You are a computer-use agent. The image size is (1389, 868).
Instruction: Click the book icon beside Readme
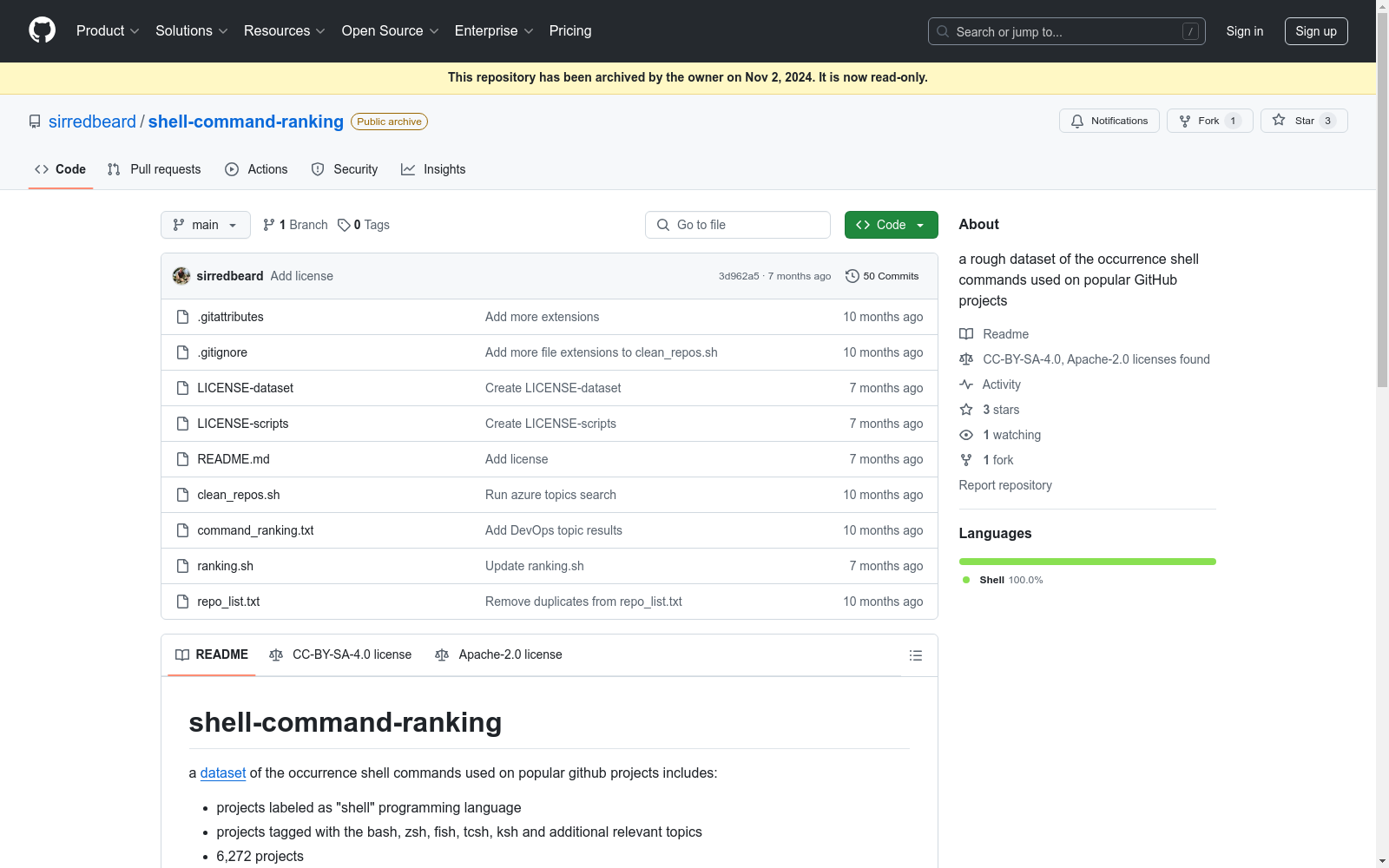point(966,334)
